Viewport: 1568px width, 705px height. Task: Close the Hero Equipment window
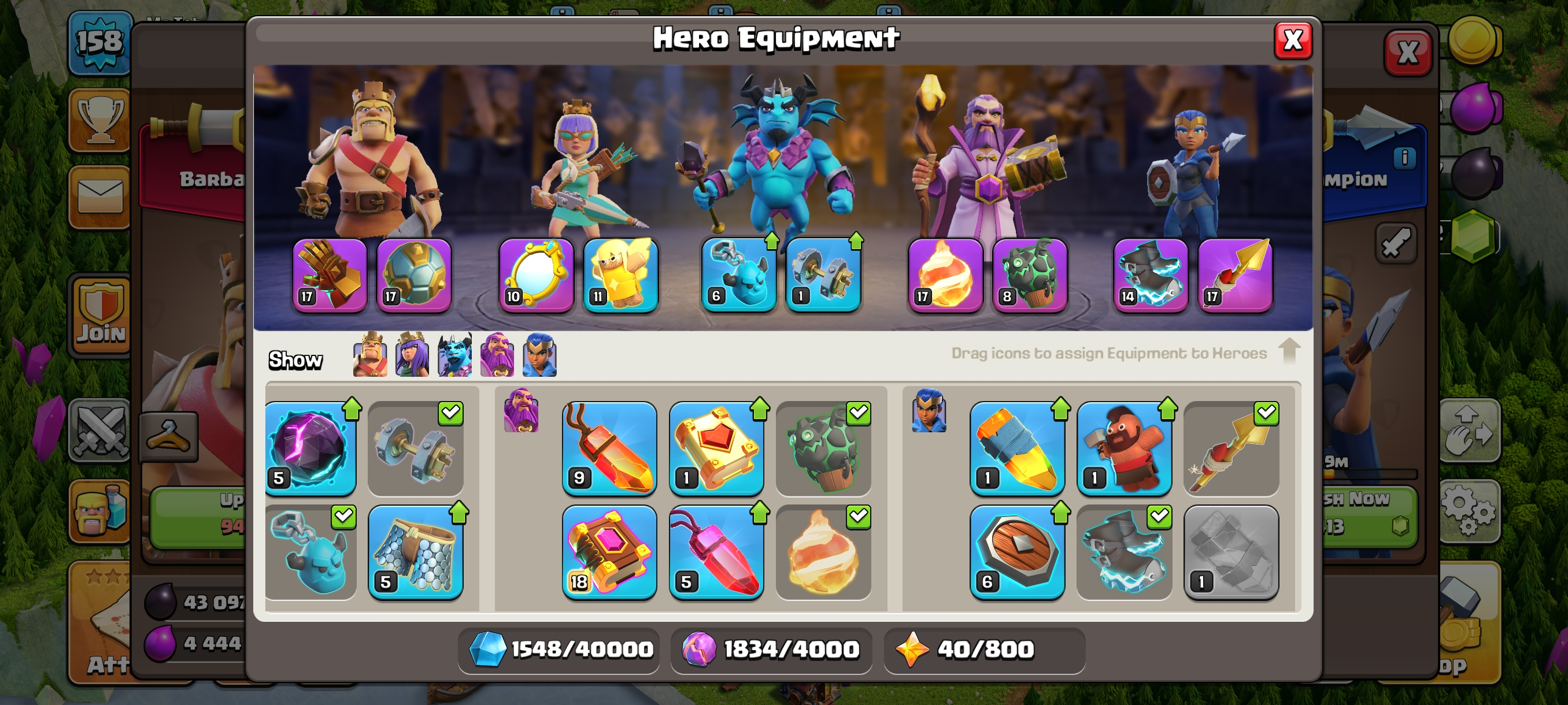(x=1293, y=41)
